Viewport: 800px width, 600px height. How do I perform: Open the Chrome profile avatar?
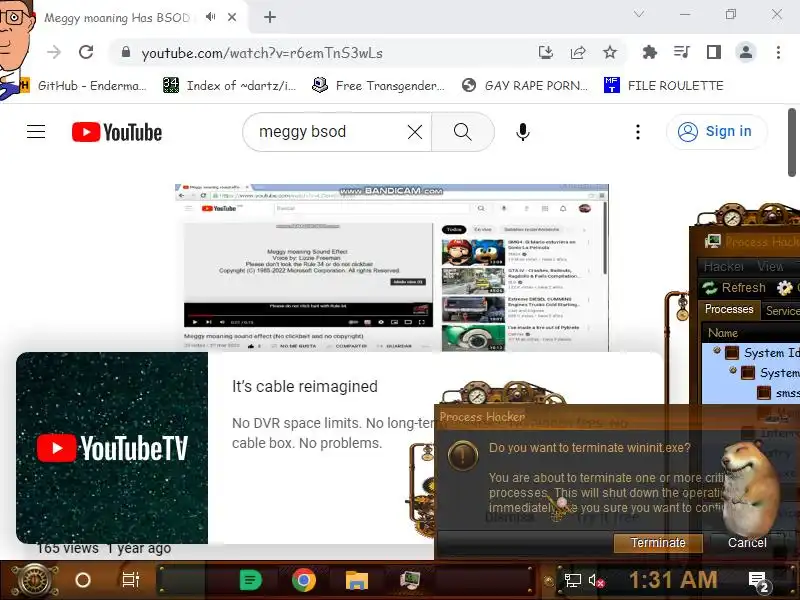click(746, 52)
